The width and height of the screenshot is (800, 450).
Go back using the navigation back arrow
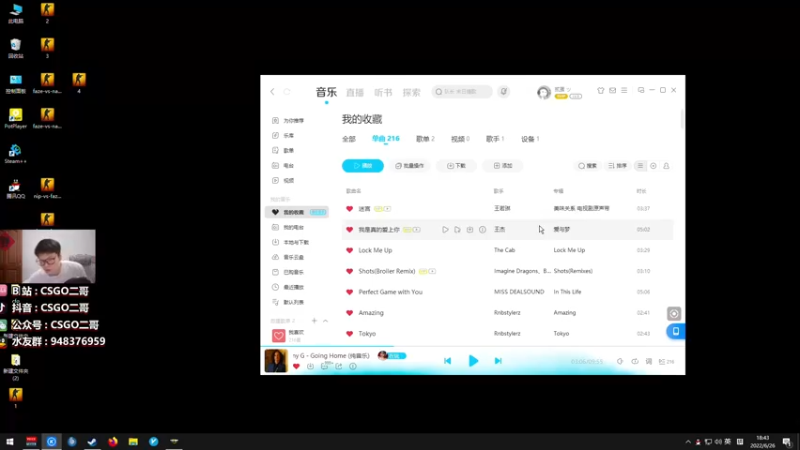coord(272,92)
